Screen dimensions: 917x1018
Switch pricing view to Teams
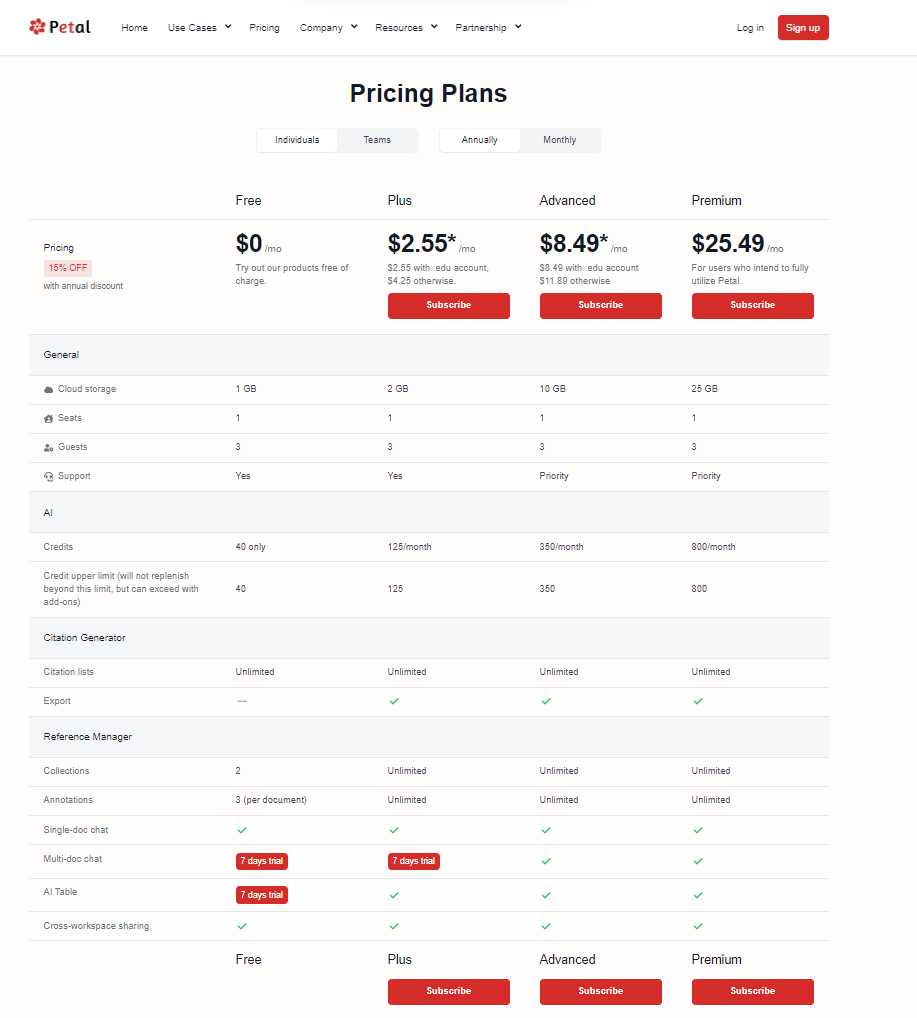coord(378,140)
